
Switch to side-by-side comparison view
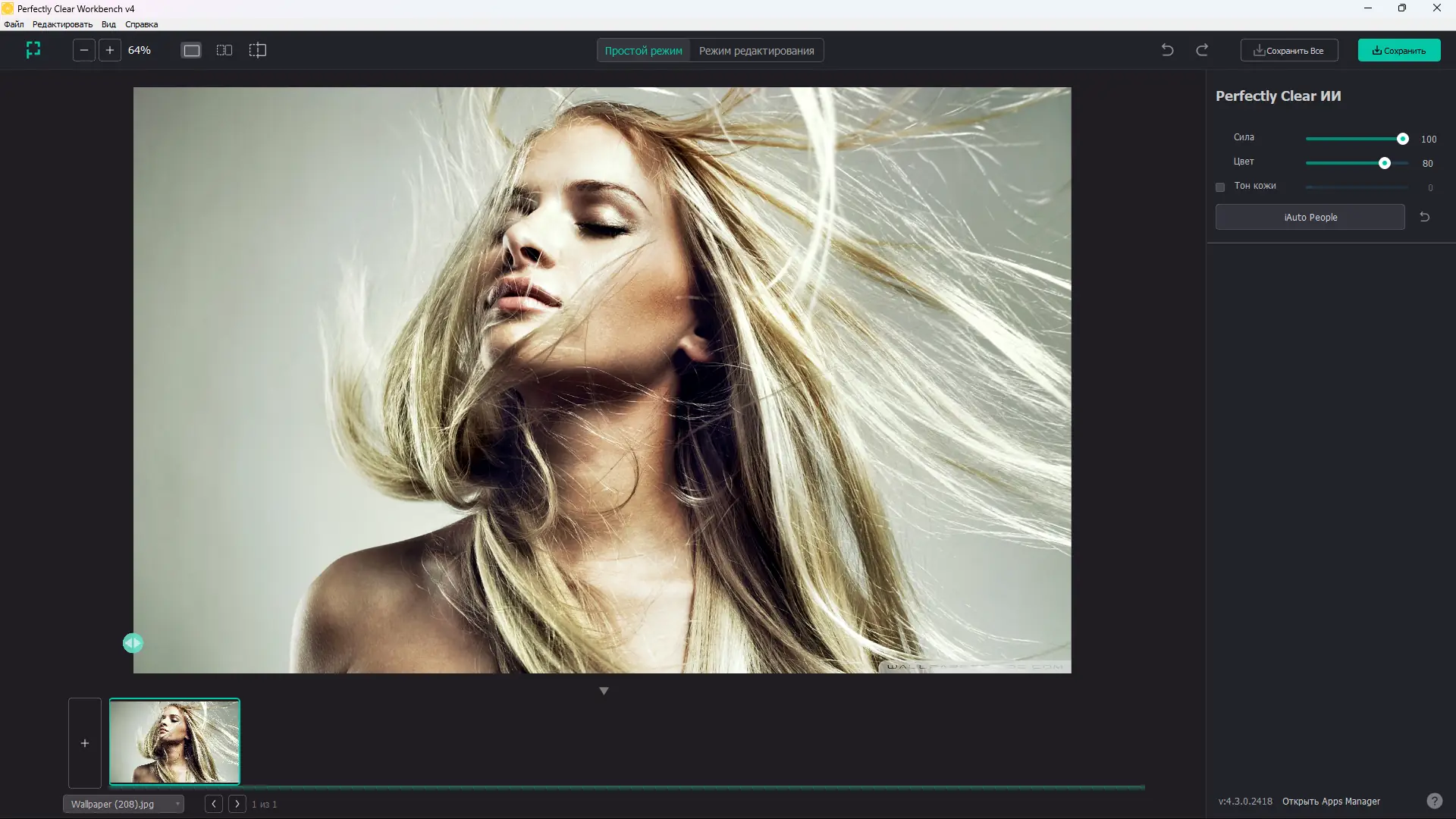click(224, 50)
